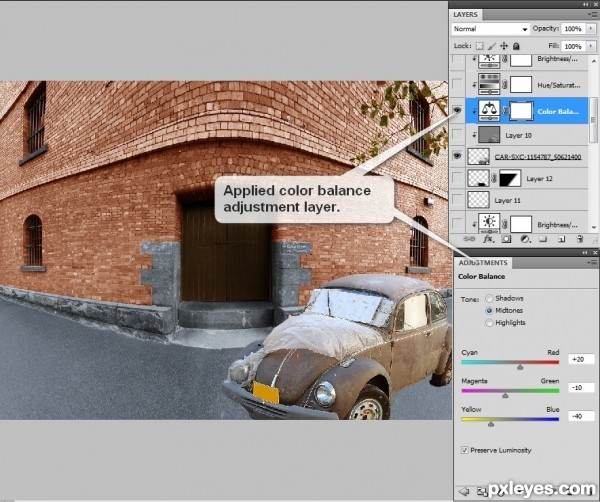
Task: Click the delete layer trash icon
Action: coord(580,240)
